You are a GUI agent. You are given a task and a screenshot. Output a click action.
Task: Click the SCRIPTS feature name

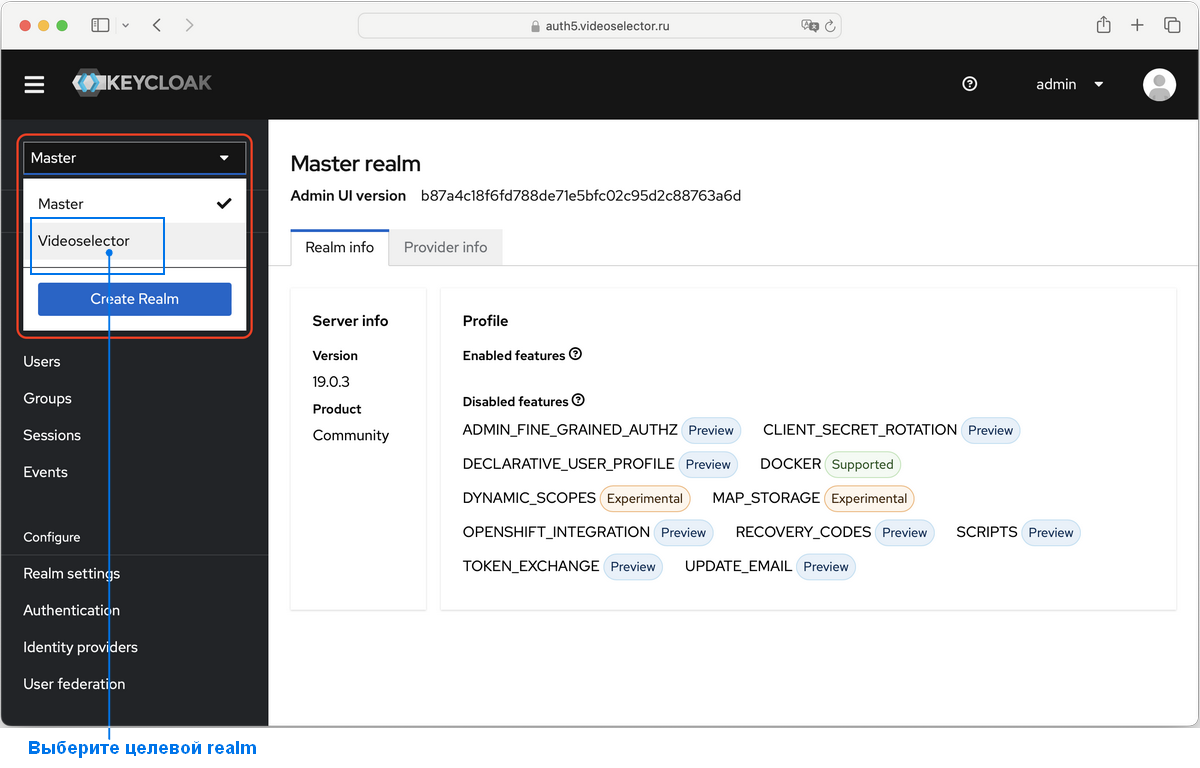click(x=987, y=532)
